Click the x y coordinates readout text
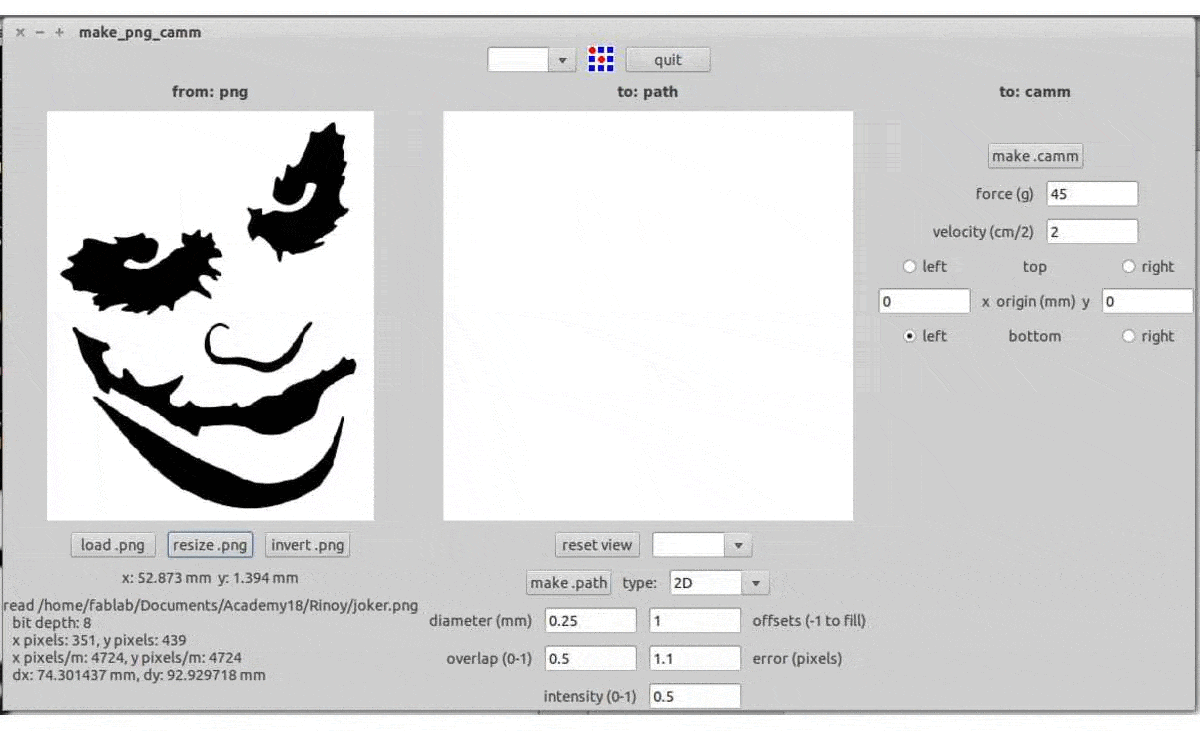The width and height of the screenshot is (1200, 731). click(x=210, y=577)
